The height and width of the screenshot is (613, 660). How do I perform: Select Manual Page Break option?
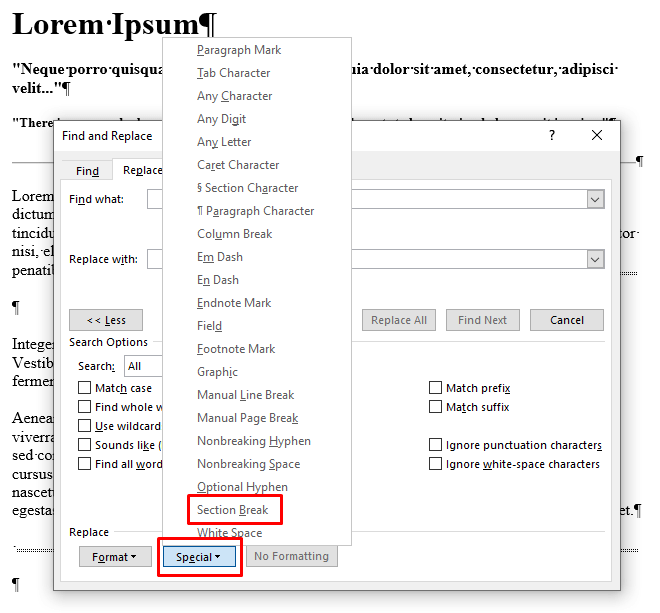(x=248, y=418)
